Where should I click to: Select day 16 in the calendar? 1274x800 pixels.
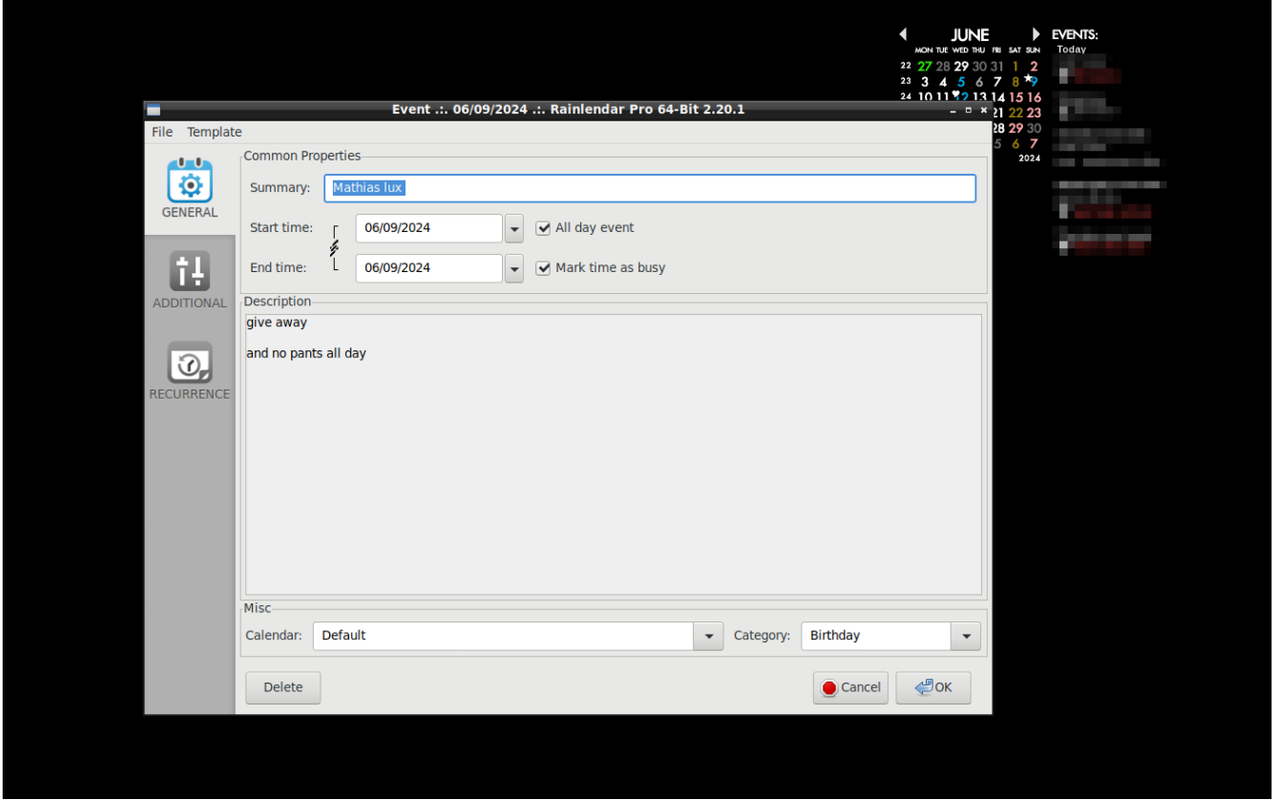pos(1034,97)
